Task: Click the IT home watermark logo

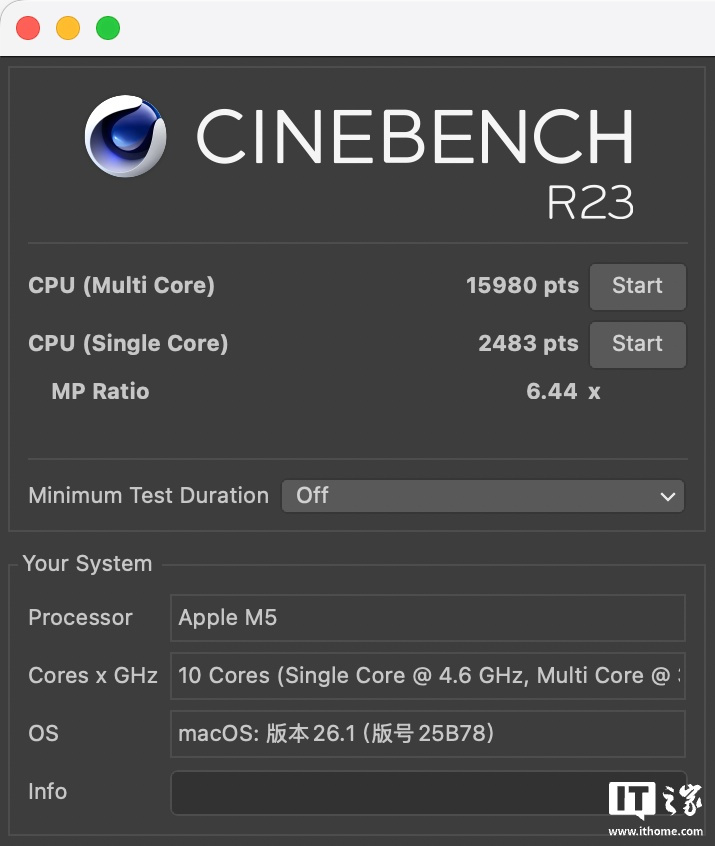Action: coord(654,806)
